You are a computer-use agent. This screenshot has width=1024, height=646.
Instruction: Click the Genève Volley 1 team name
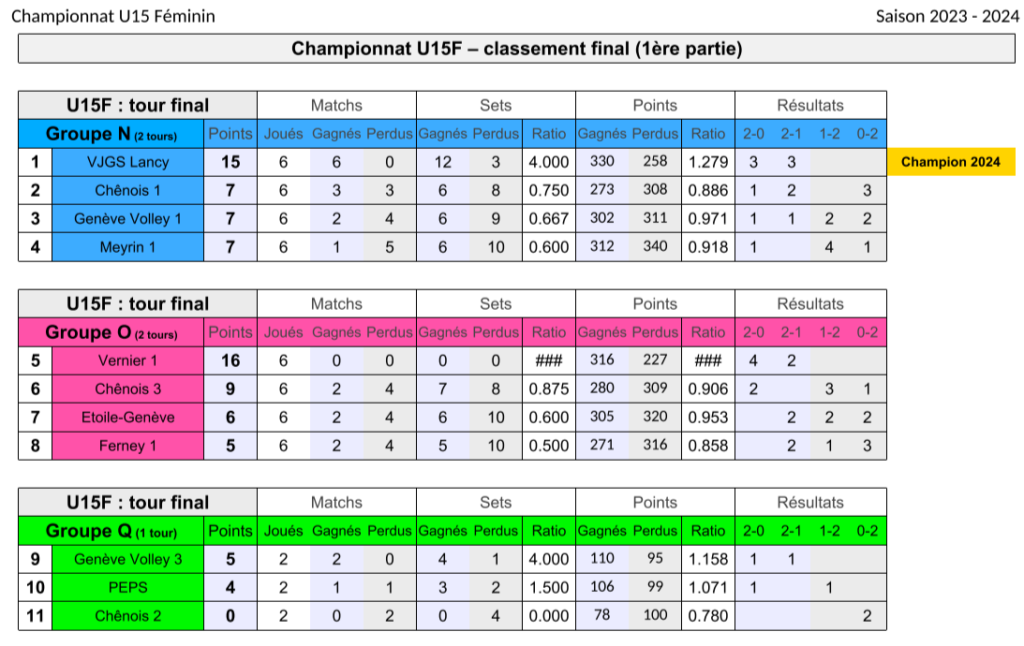pos(128,219)
